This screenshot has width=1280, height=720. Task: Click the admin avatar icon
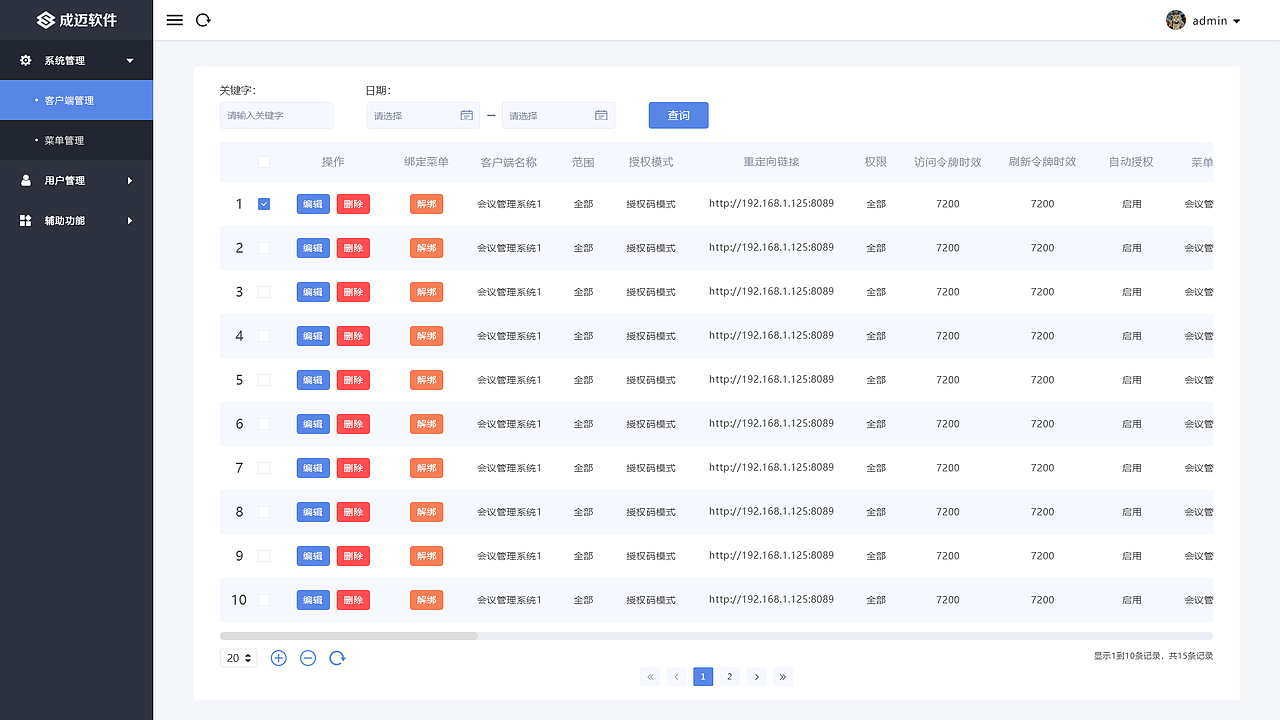1176,19
